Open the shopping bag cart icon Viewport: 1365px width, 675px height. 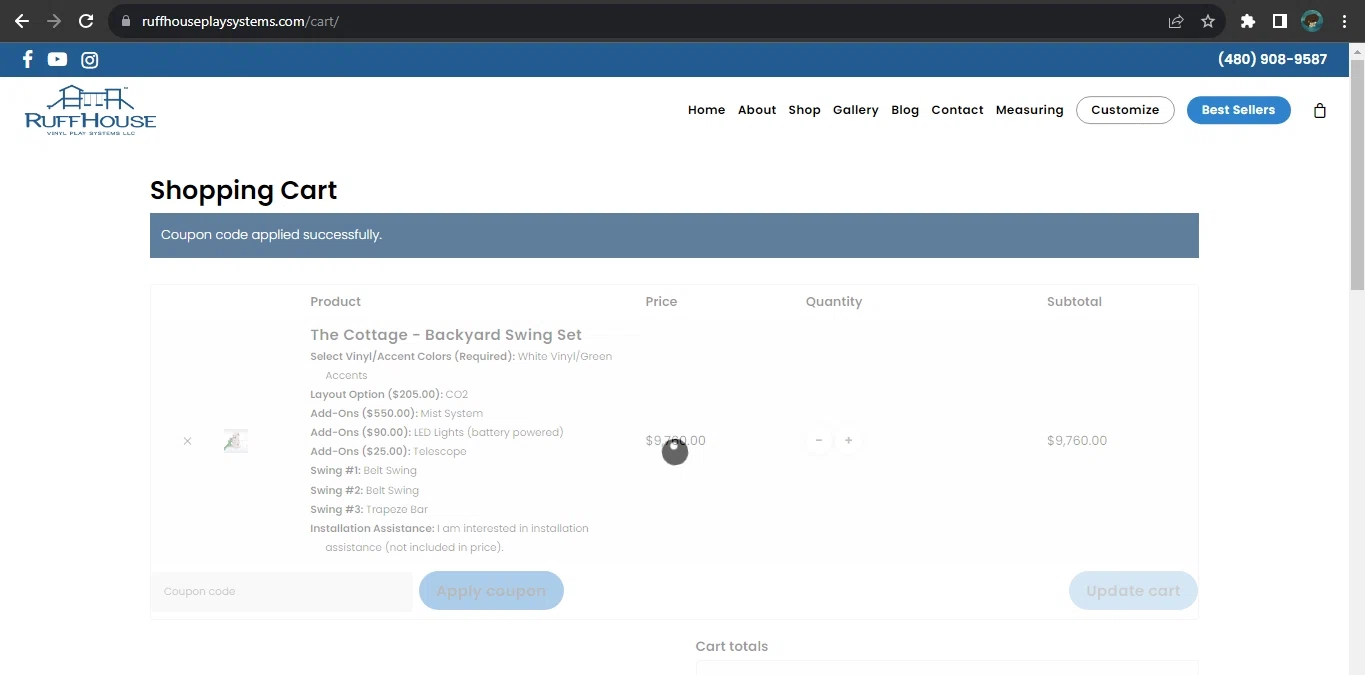pyautogui.click(x=1320, y=110)
